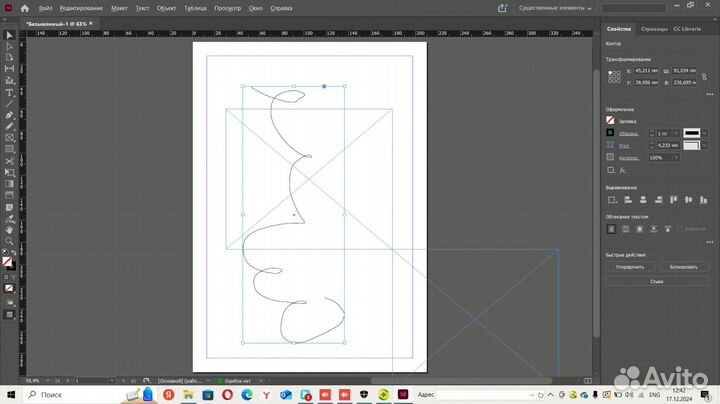
Task: Click the Align left edges icon
Action: [628, 200]
